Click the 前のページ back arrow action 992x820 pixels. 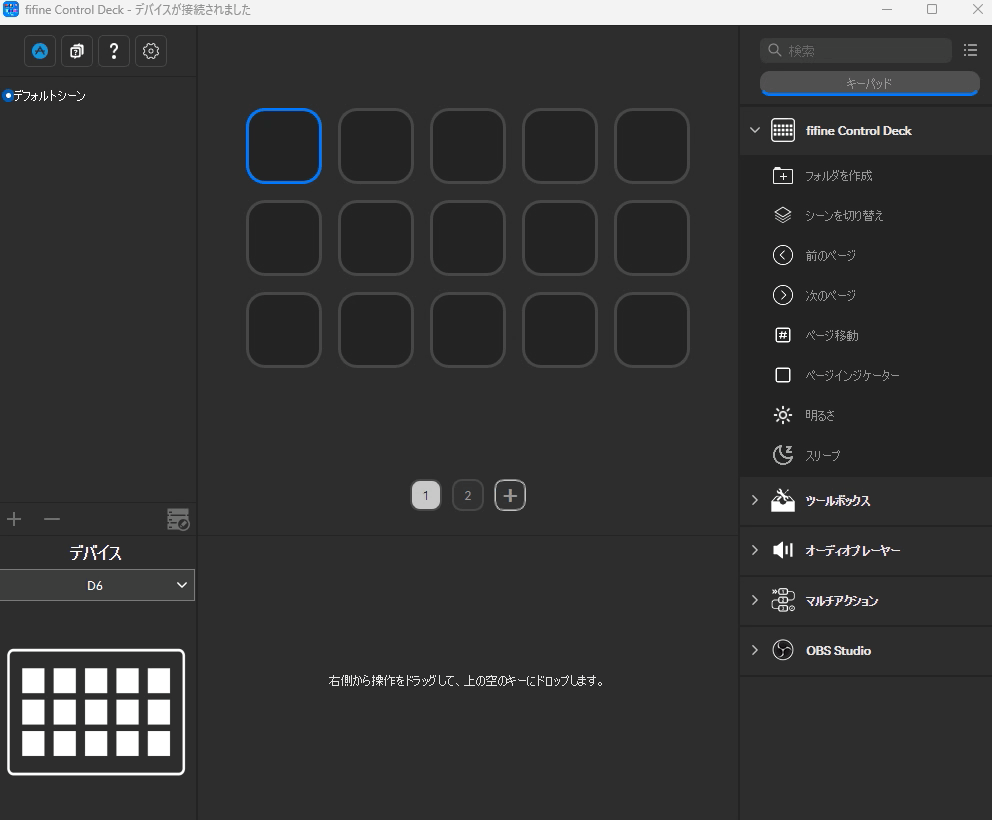point(830,256)
